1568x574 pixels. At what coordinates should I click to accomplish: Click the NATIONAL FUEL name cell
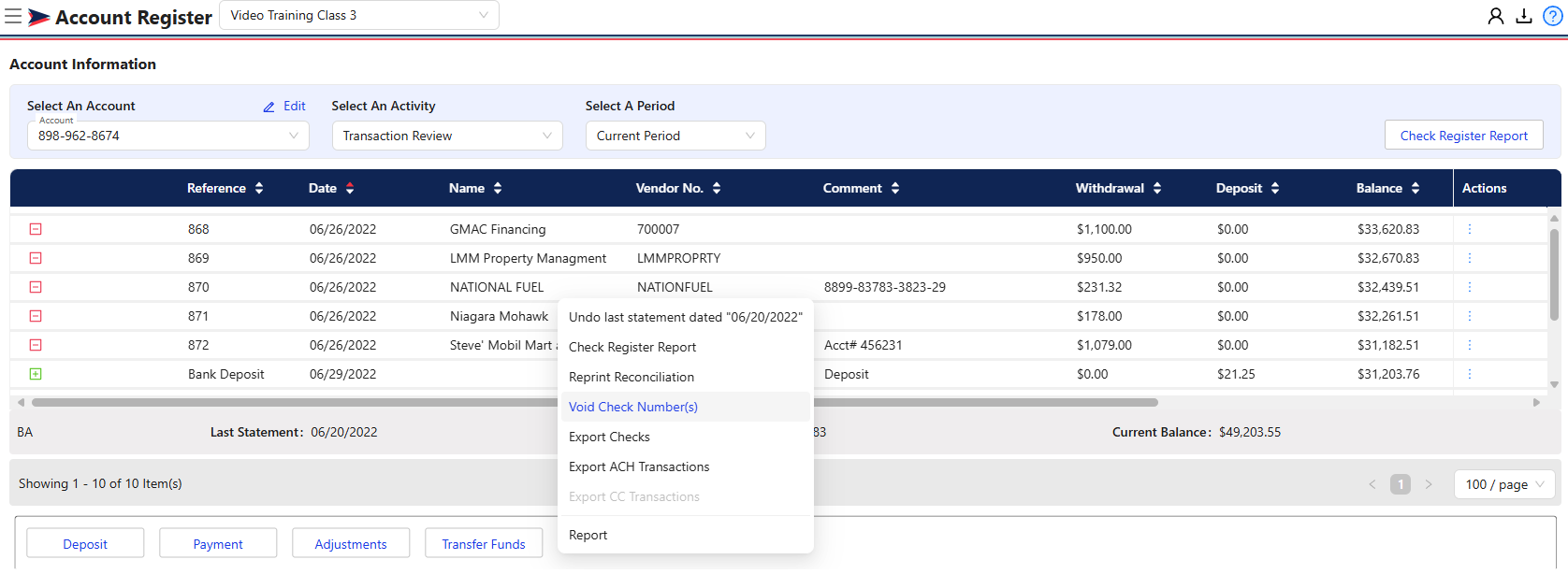coord(497,287)
